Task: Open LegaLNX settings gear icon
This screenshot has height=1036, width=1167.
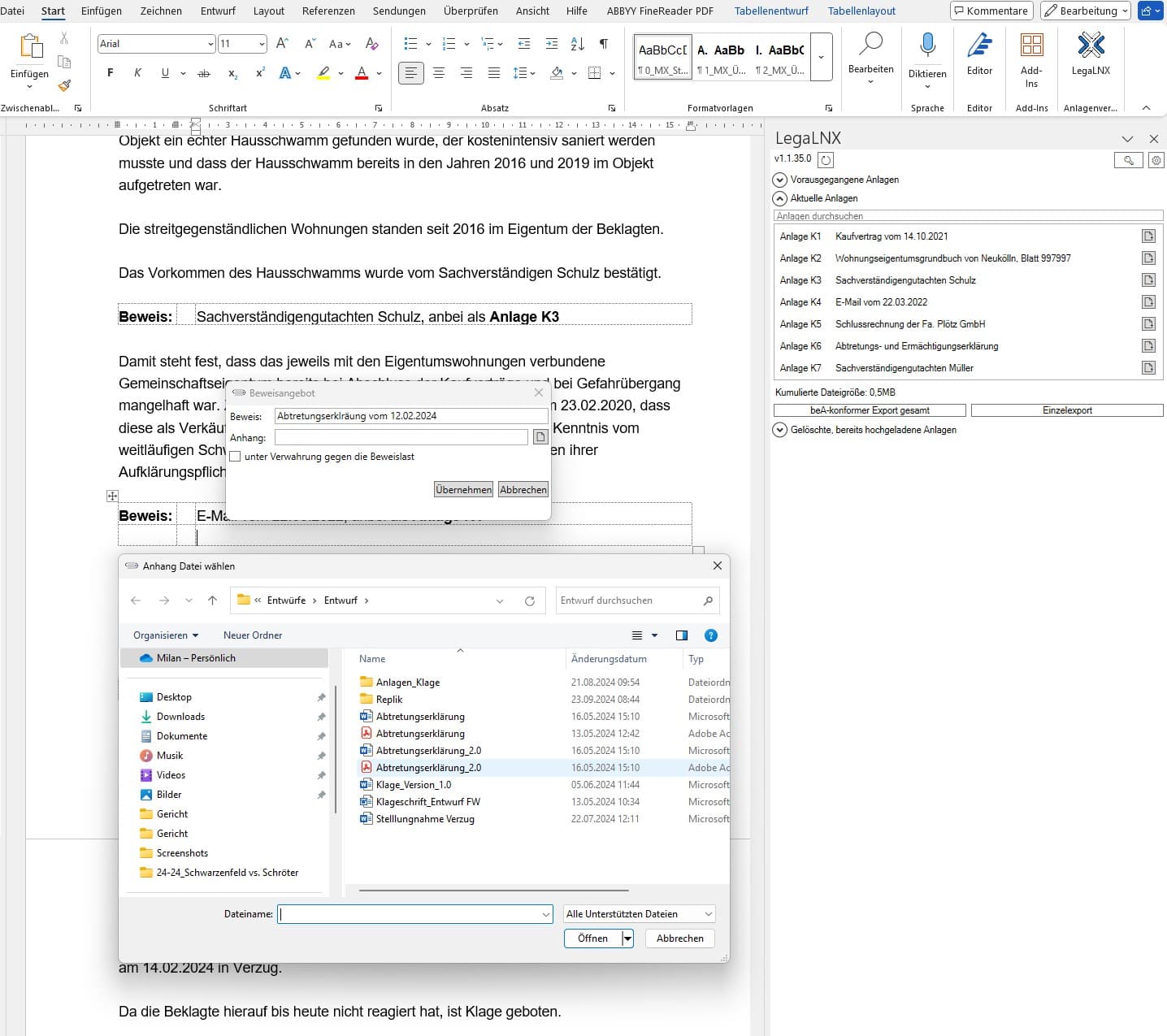Action: coord(1156,161)
